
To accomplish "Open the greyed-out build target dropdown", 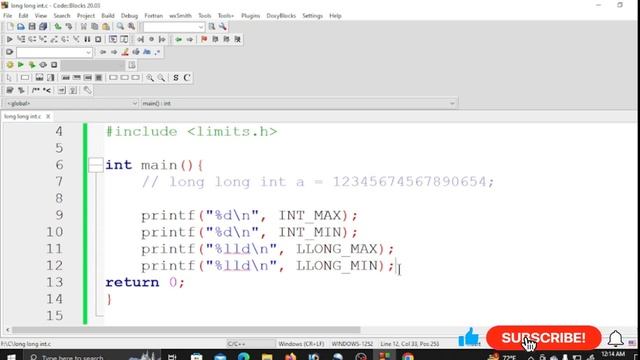I will coord(93,65).
